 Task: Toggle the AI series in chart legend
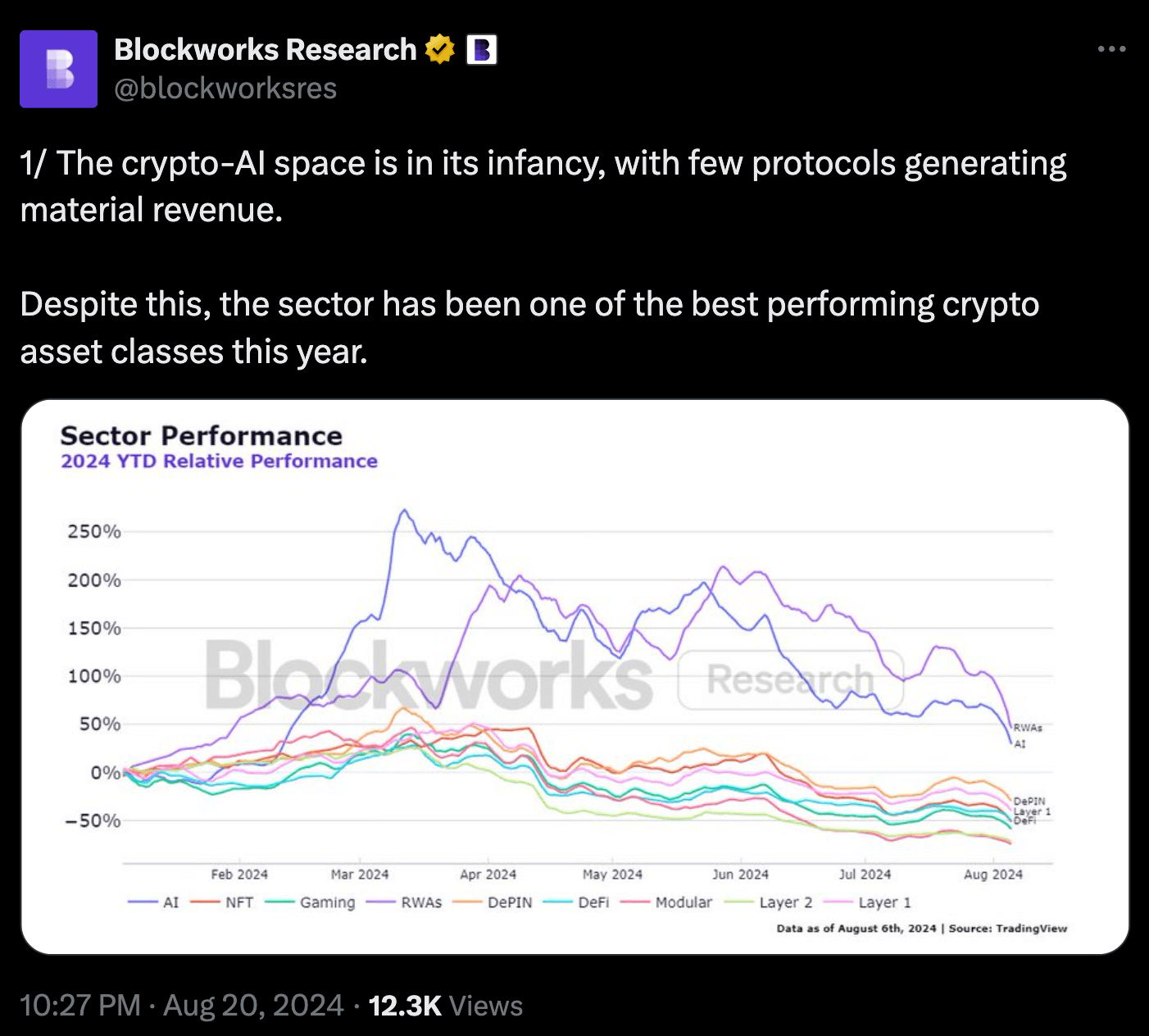click(x=154, y=902)
